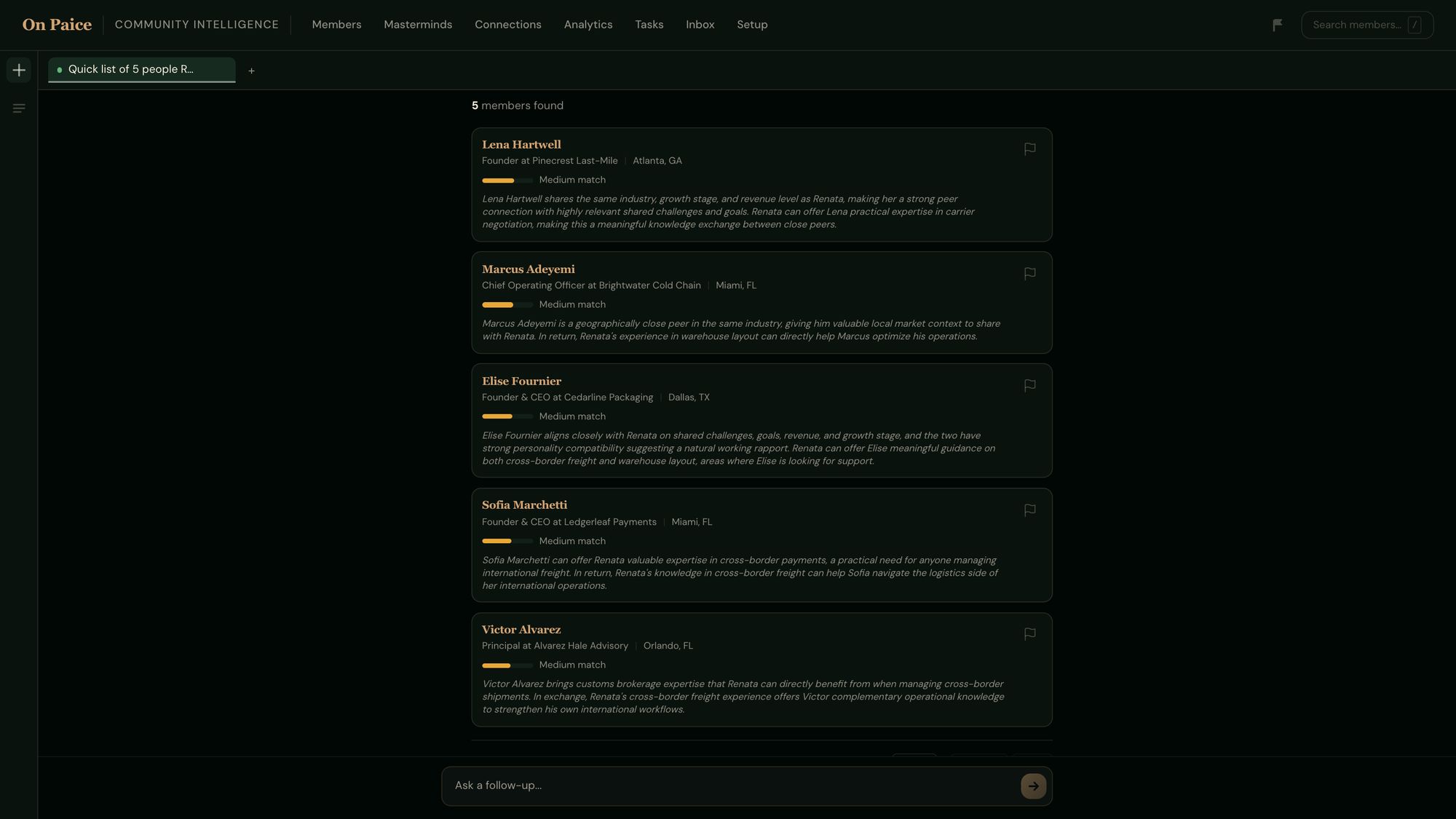The image size is (1456, 819).
Task: Flag Elise Fournier's member card
Action: pos(1029,385)
